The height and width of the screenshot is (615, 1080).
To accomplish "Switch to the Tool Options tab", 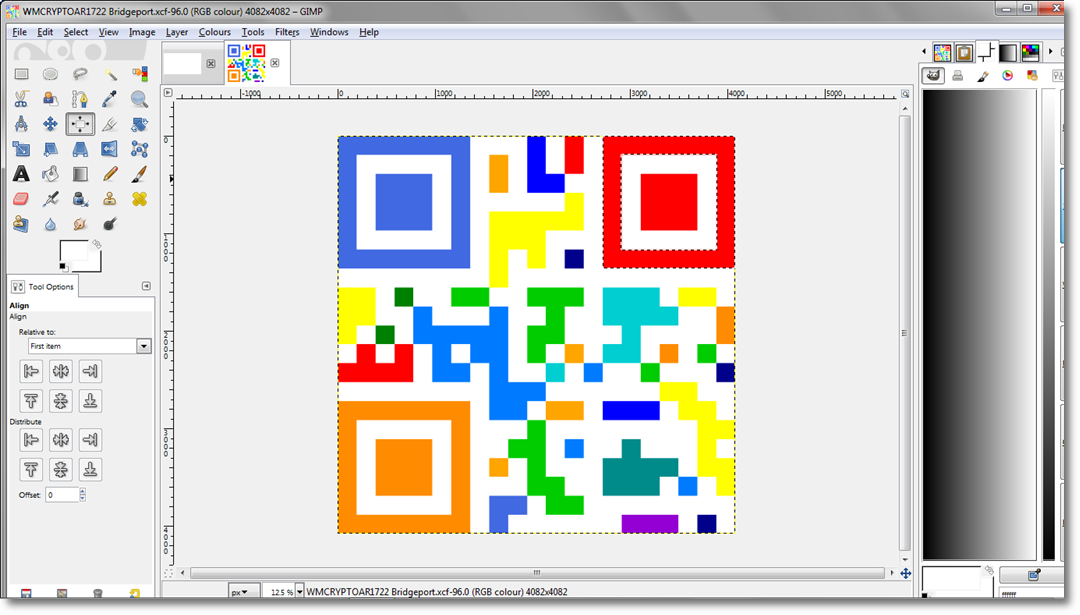I will click(x=43, y=286).
